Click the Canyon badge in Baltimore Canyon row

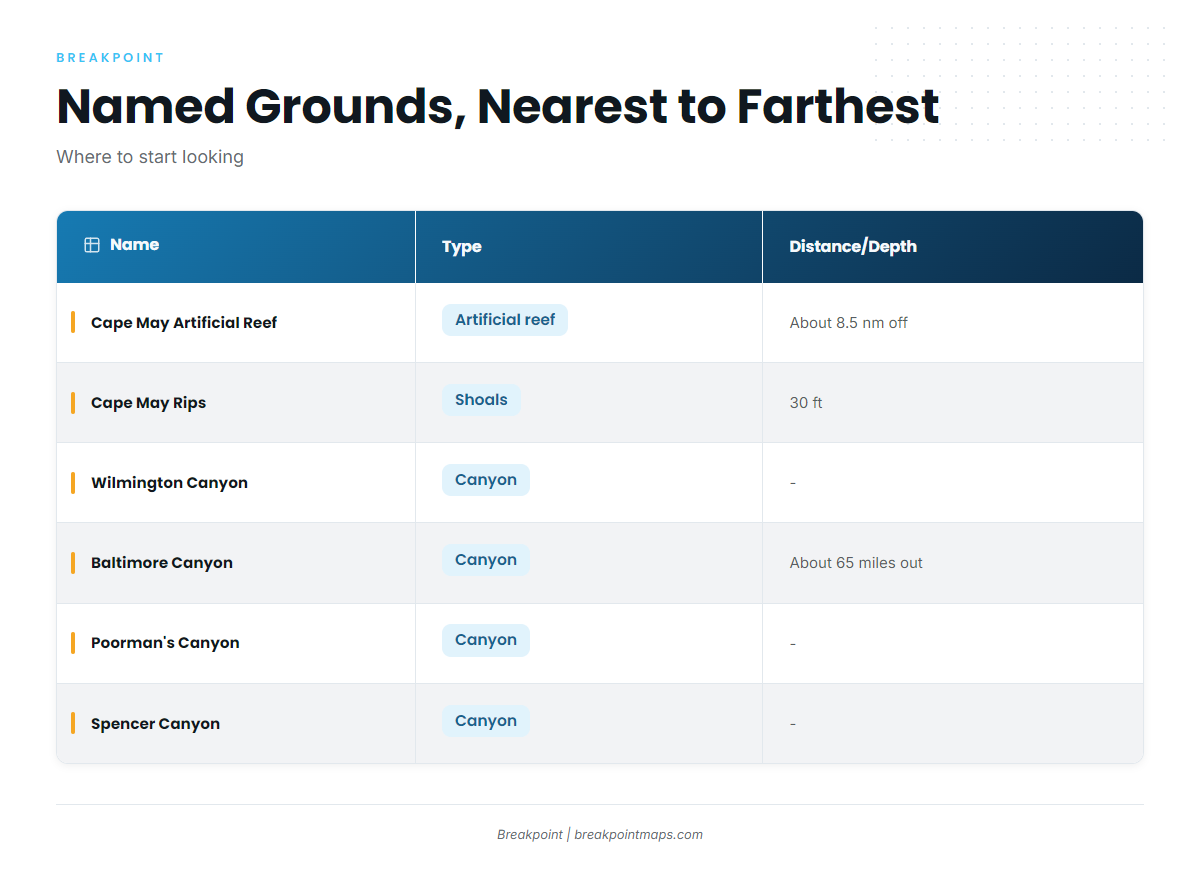click(486, 560)
